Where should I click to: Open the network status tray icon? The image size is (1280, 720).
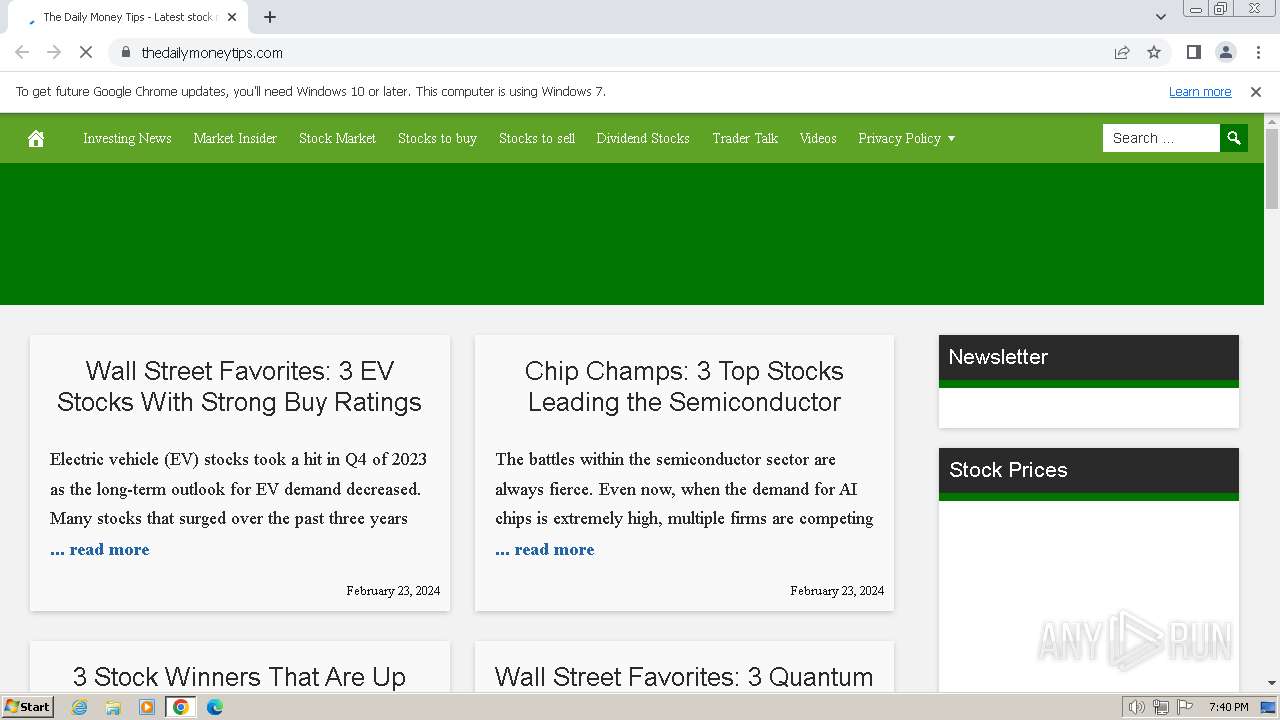point(1161,707)
